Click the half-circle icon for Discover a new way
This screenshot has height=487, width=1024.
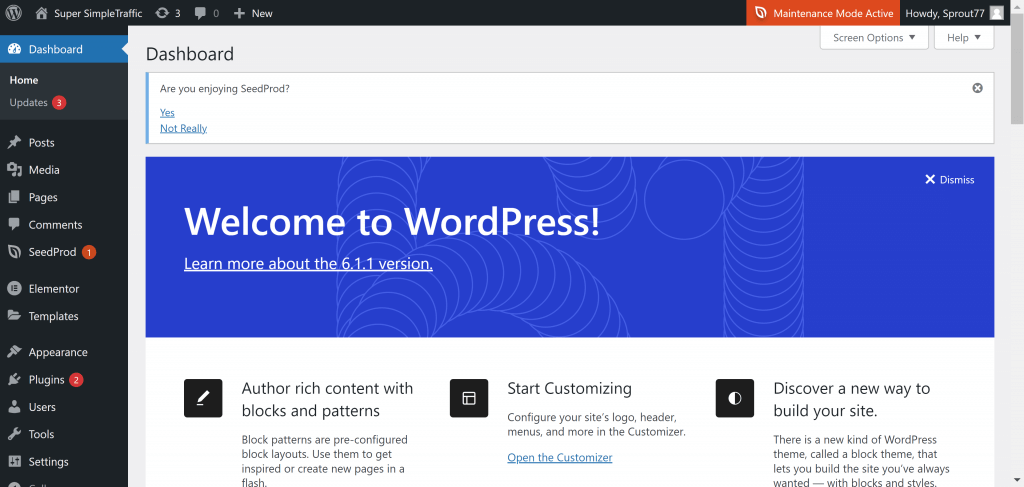735,398
